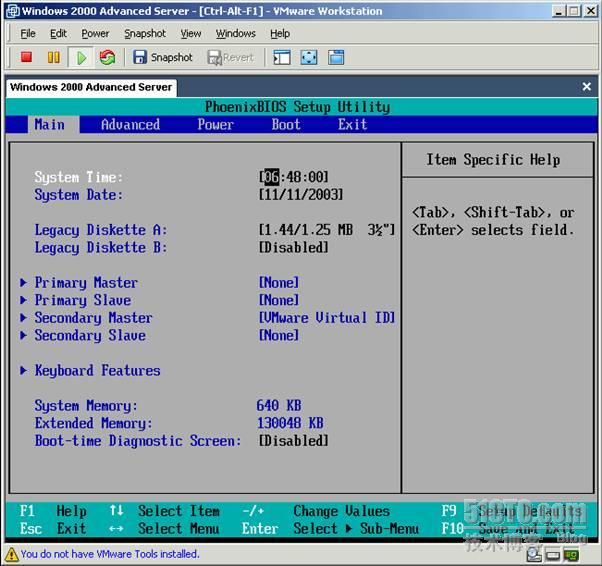Click the green Power On play icon

point(81,58)
